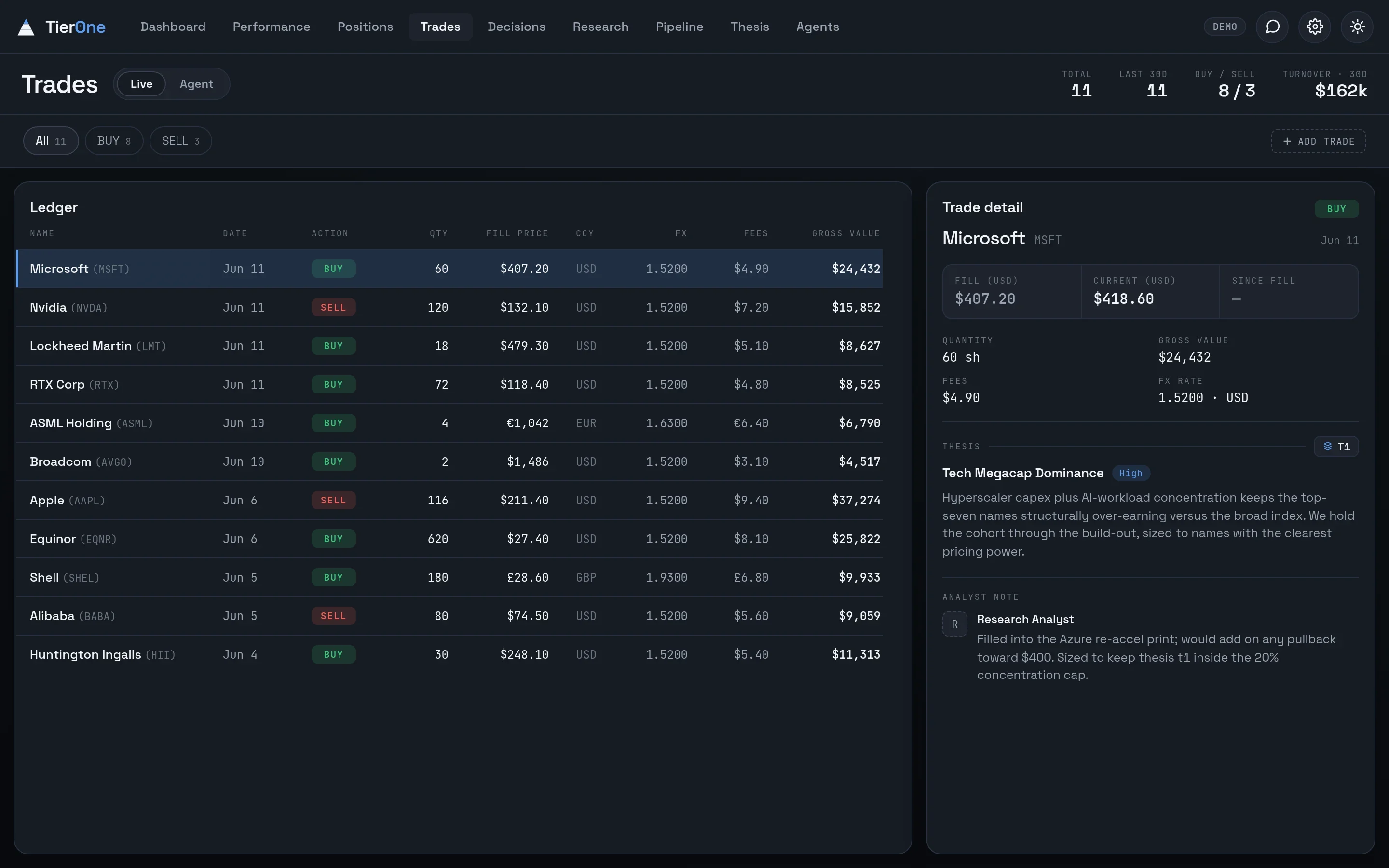The width and height of the screenshot is (1389, 868).
Task: Open the Agents tab
Action: click(817, 27)
